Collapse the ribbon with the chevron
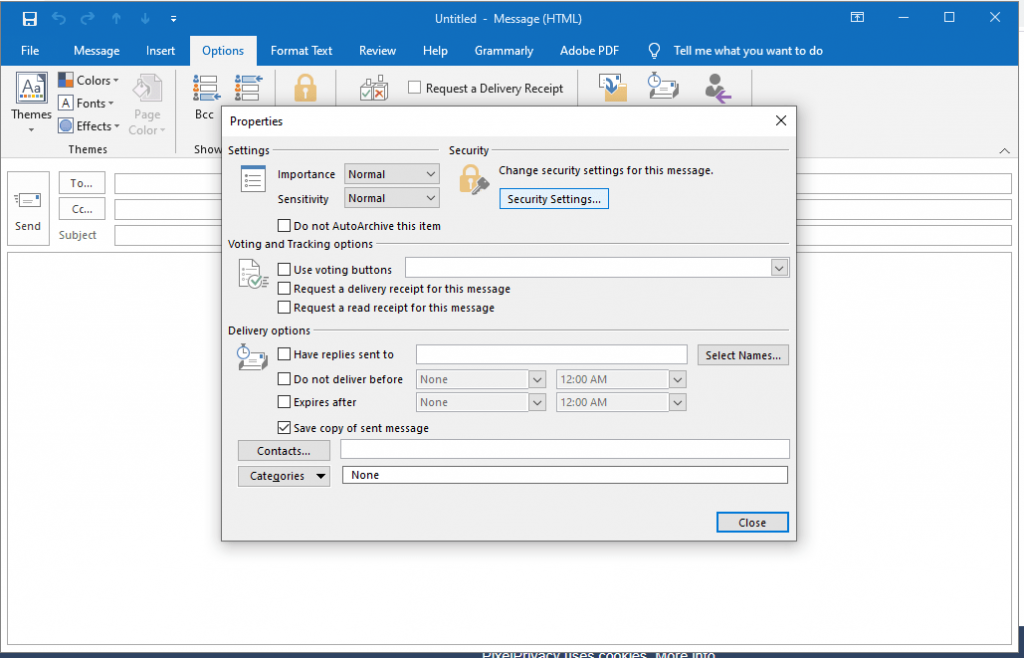This screenshot has height=658, width=1024. tap(1004, 151)
